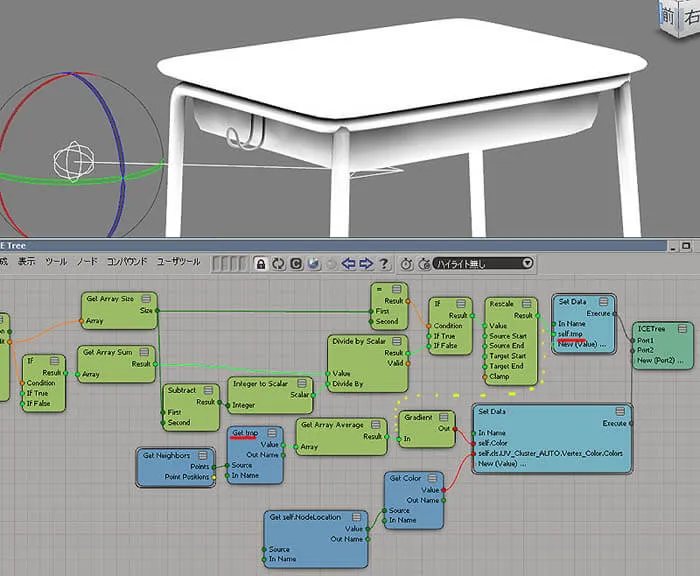Viewport: 700px width, 576px height.
Task: Collapse the Gradient node via its icon
Action: pos(443,417)
